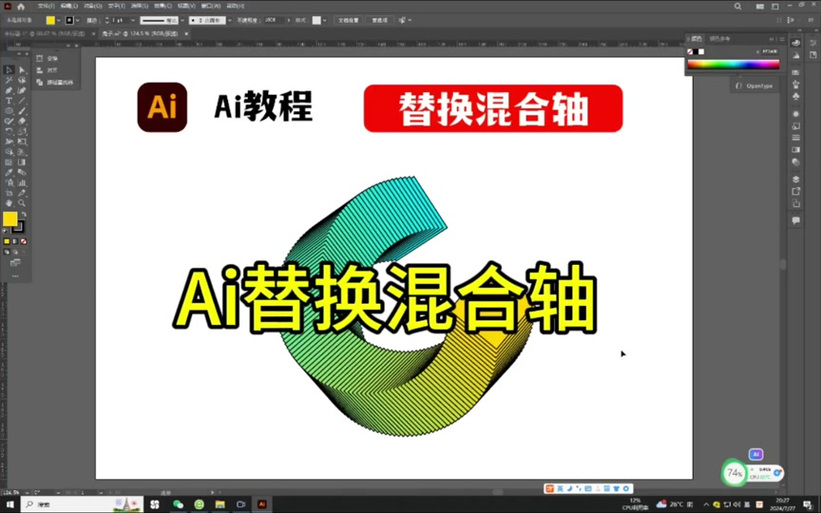Select the Direct Selection tool

(22, 70)
